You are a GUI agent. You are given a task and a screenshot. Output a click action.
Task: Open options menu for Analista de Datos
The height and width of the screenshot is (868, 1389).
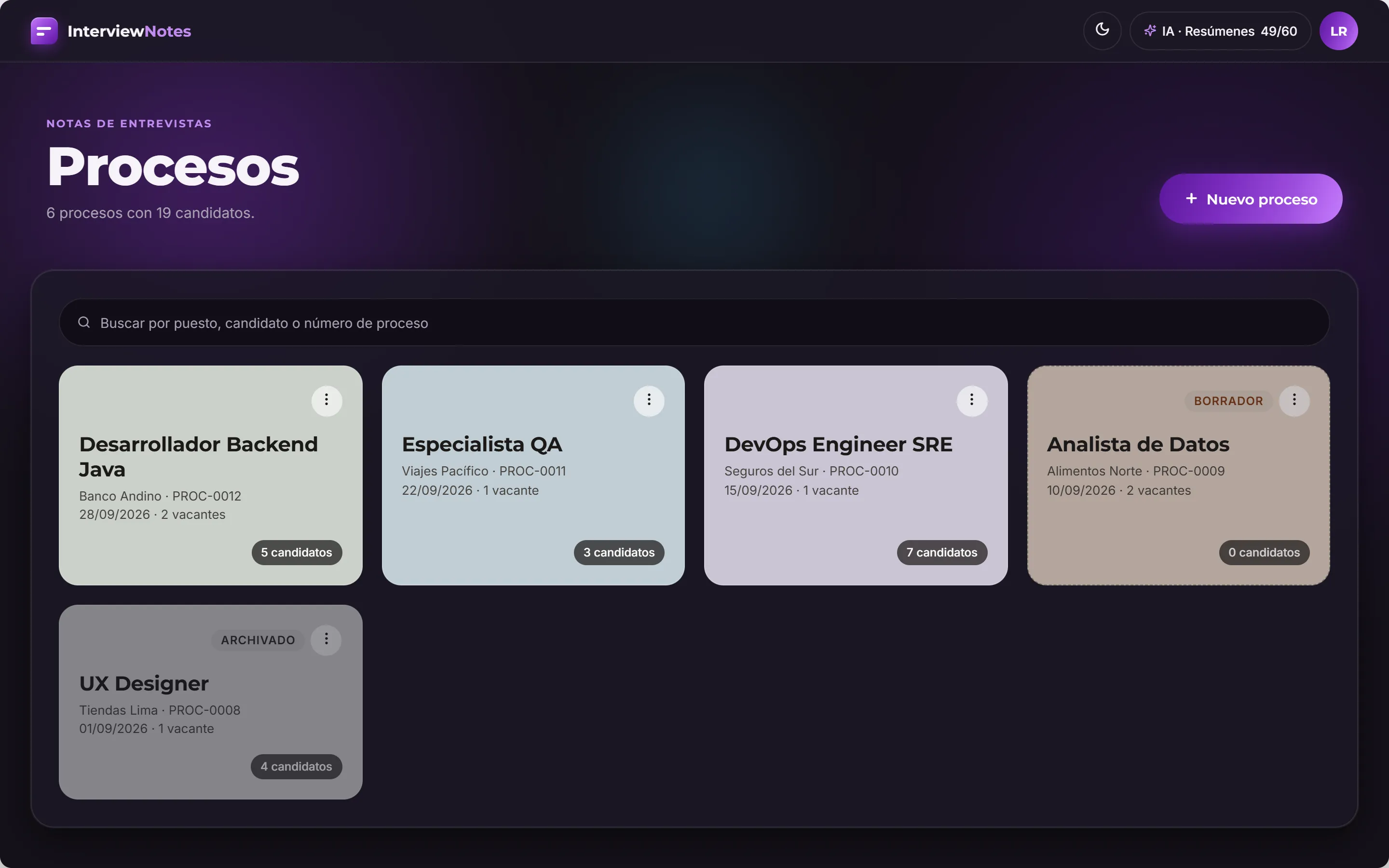click(x=1294, y=400)
